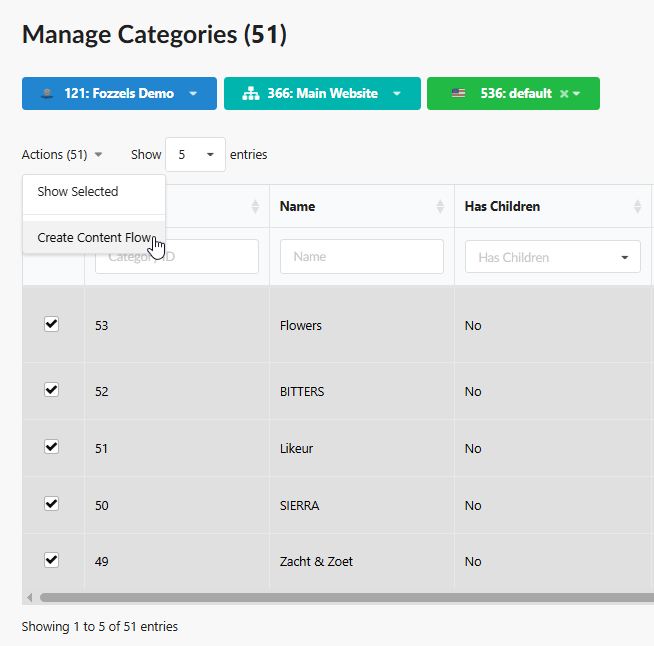Viewport: 654px width, 646px height.
Task: Select Create Content Flow menu item
Action: click(x=94, y=237)
